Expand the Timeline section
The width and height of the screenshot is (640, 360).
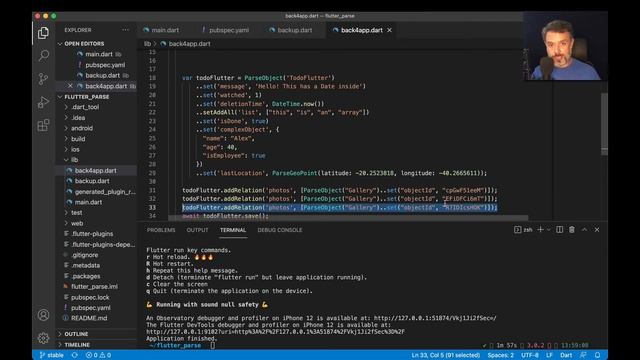point(77,345)
